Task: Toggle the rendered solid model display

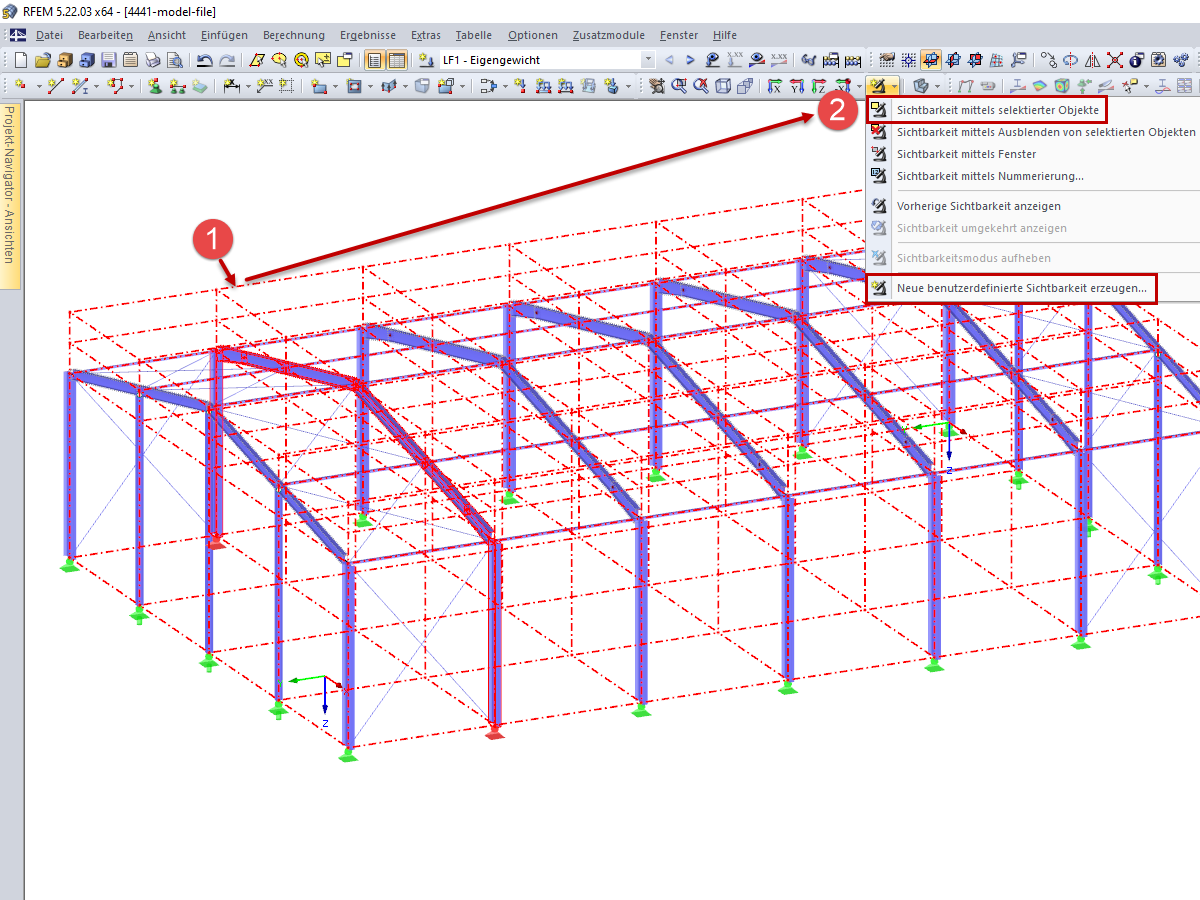Action: [x=920, y=85]
